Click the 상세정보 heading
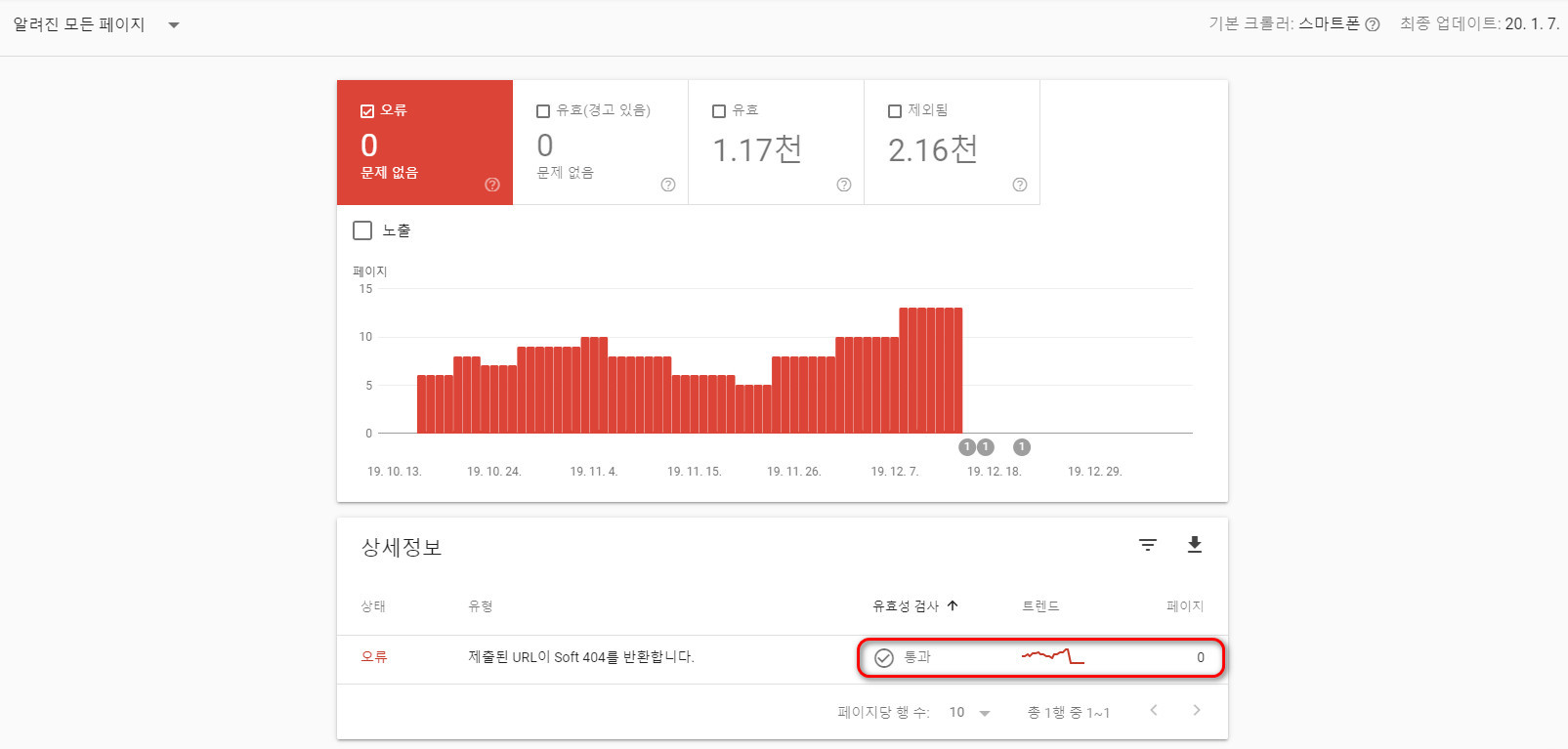 (x=402, y=547)
